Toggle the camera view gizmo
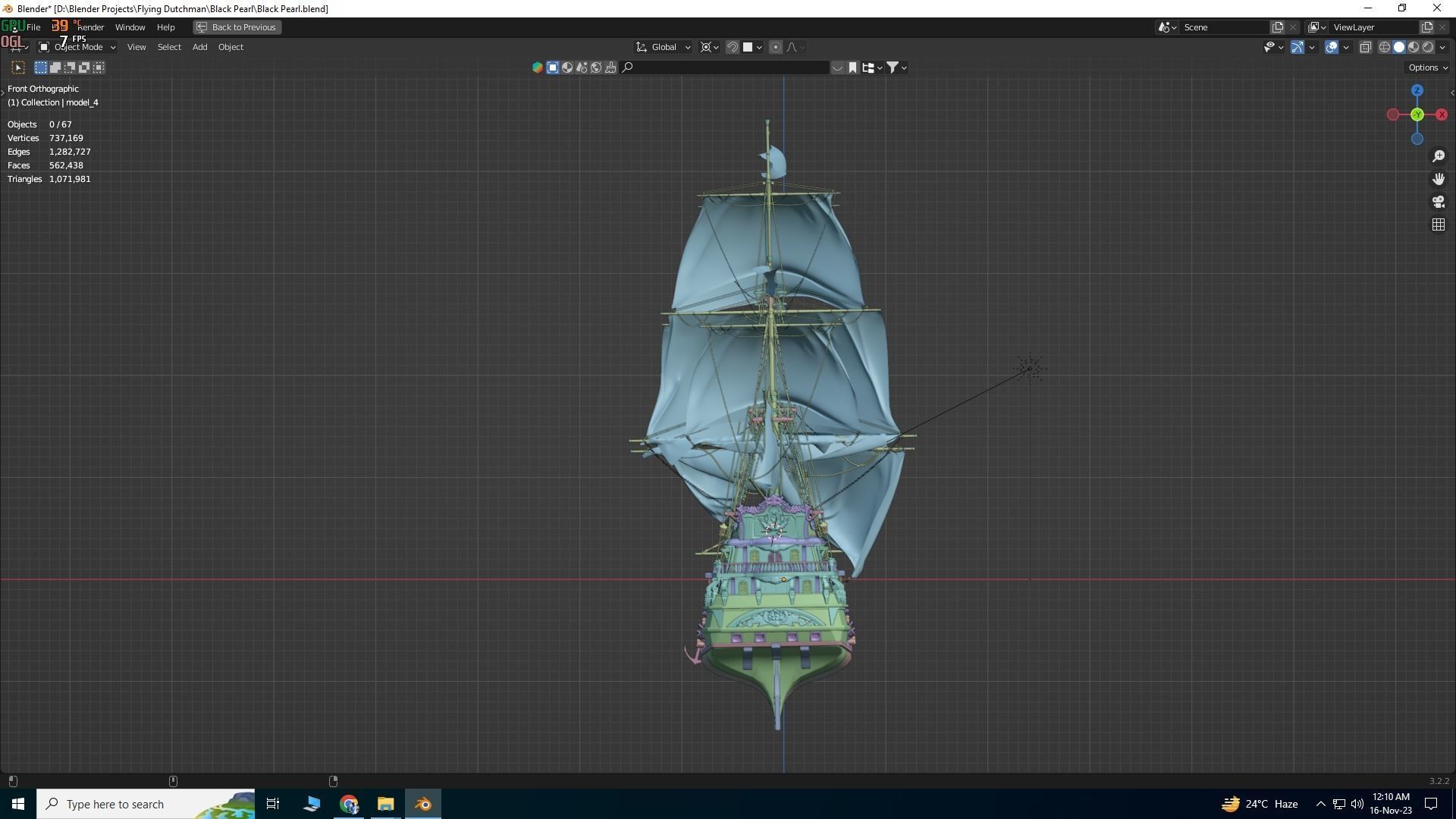Image resolution: width=1456 pixels, height=819 pixels. click(1439, 202)
